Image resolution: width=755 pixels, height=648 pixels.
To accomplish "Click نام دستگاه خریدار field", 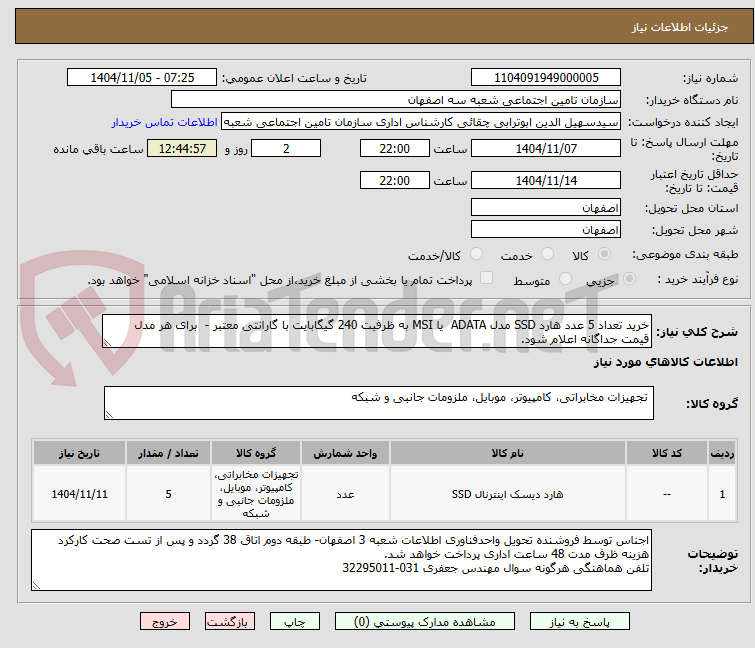I will tap(396, 100).
